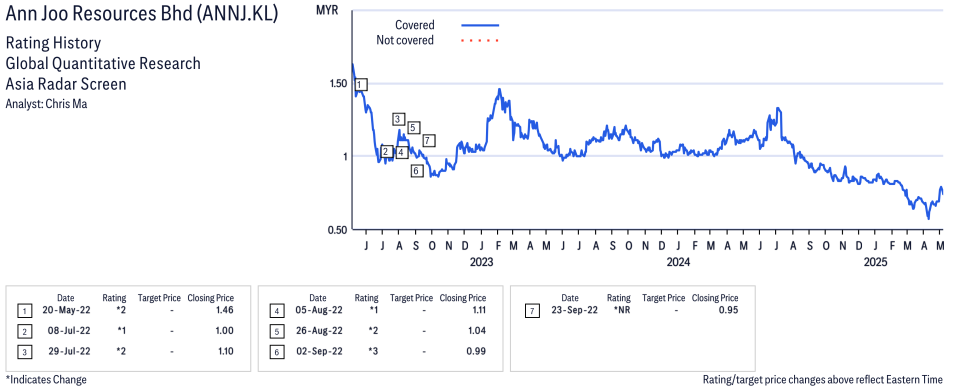This screenshot has height=386, width=954.
Task: Click table box 3 beside 29-Jul-22
Action: point(24,352)
